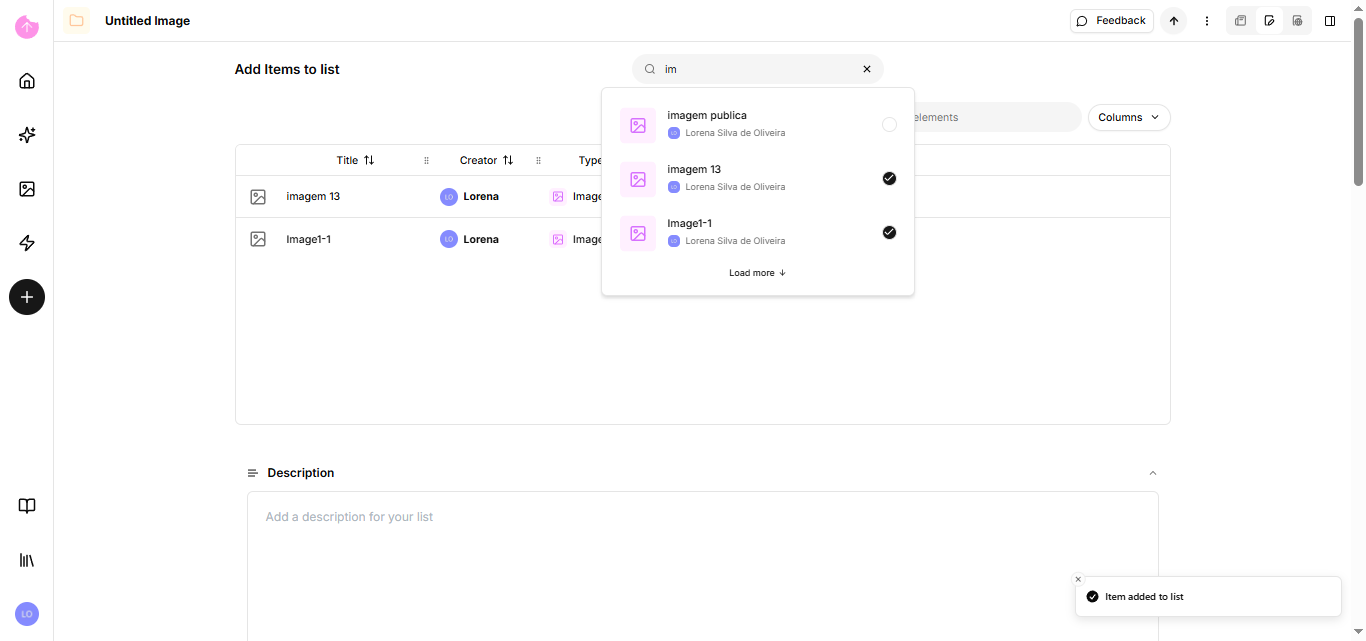Open the Images icon in sidebar
The width and height of the screenshot is (1366, 641).
tap(27, 189)
